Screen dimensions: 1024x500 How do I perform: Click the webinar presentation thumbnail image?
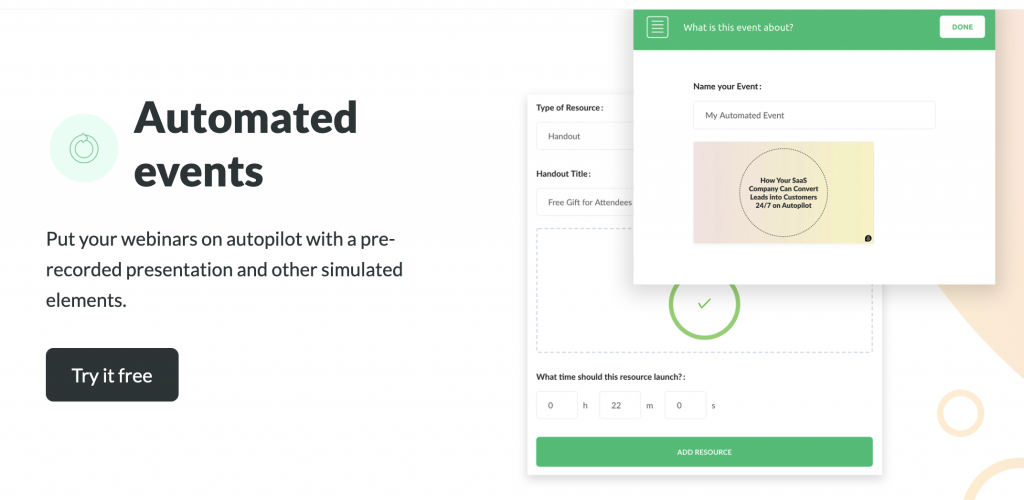783,193
